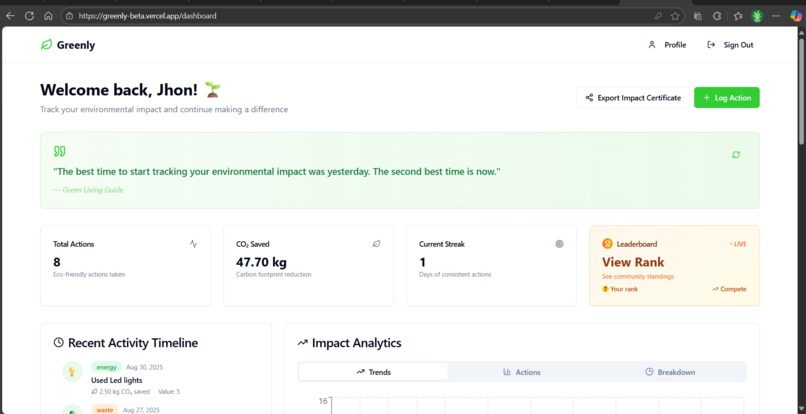Open the browser profile avatar
The width and height of the screenshot is (806, 414).
757,16
